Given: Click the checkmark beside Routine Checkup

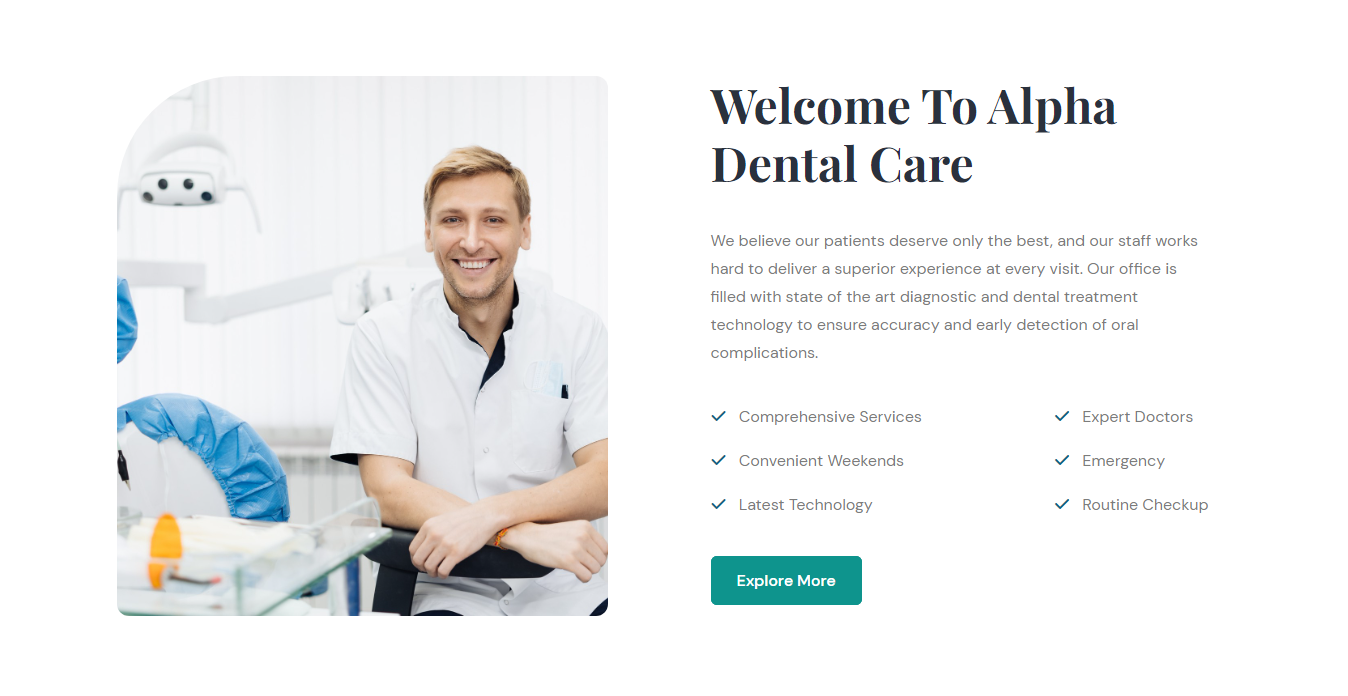Looking at the screenshot, I should click(1062, 504).
